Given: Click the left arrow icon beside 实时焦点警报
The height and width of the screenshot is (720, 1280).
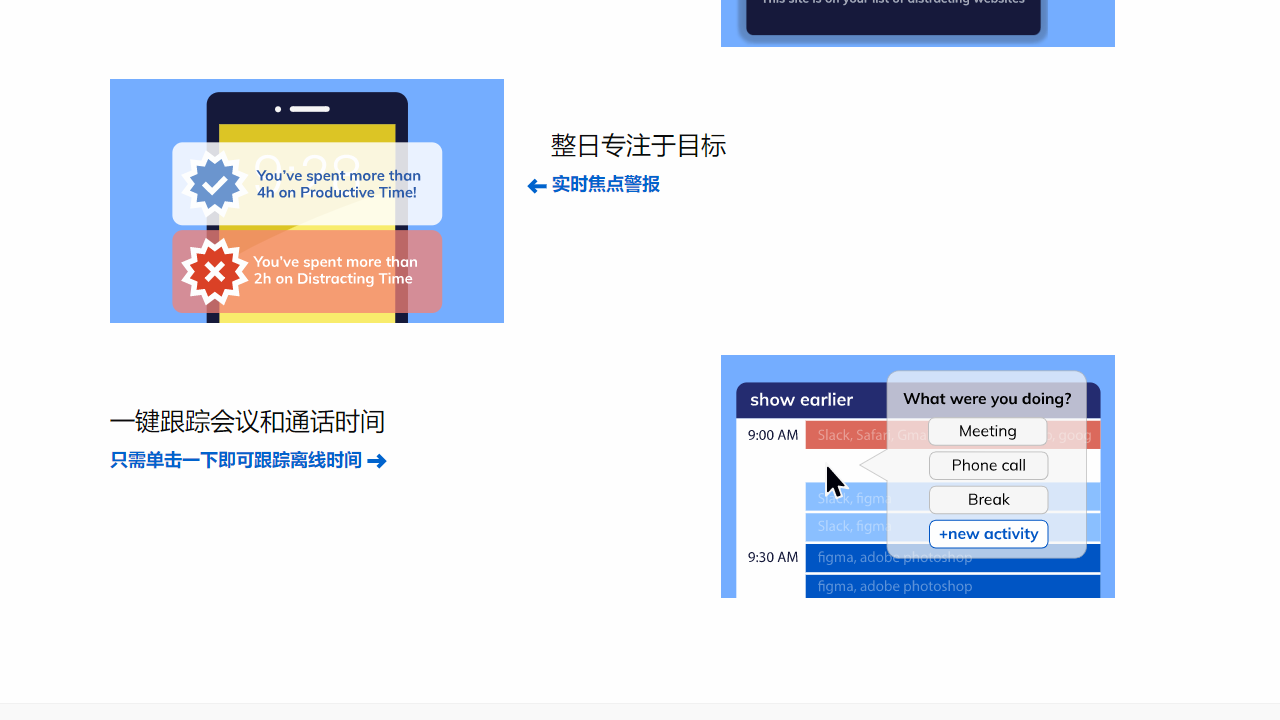Looking at the screenshot, I should click(x=536, y=185).
